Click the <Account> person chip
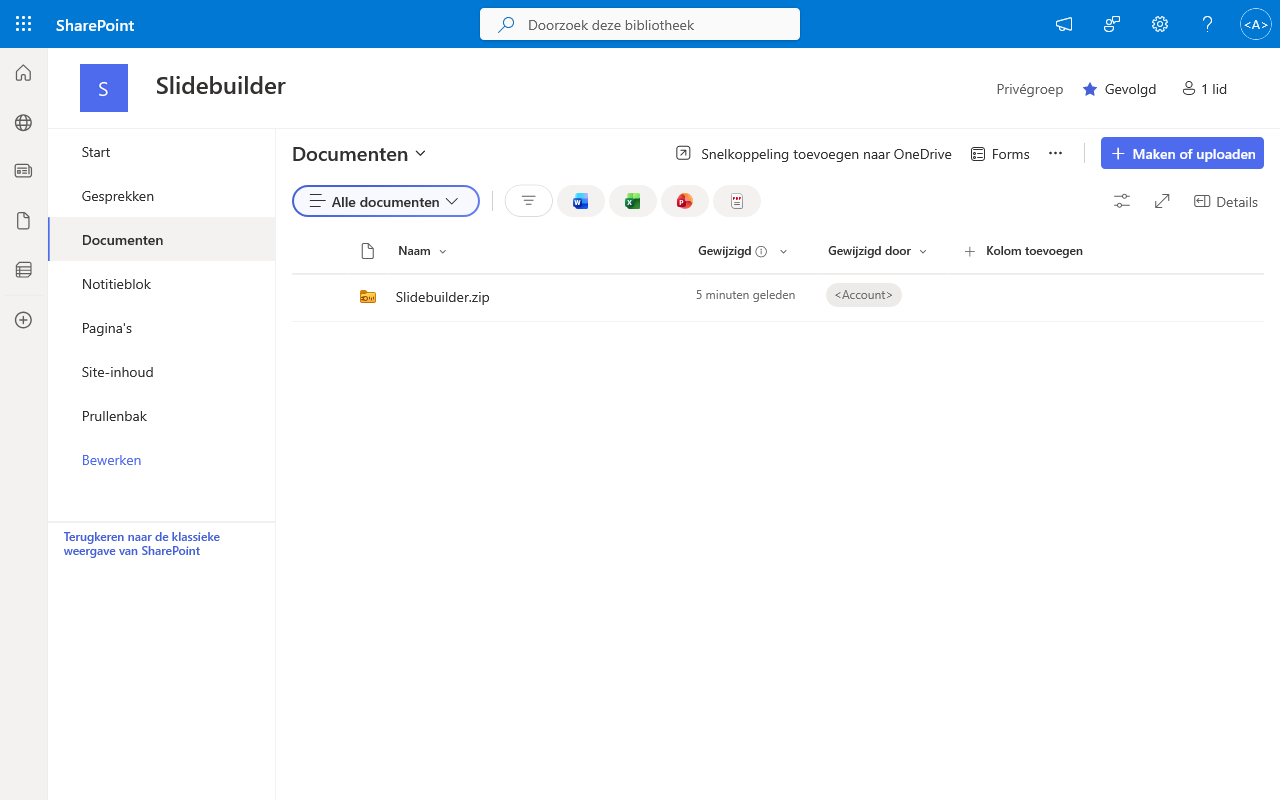Image resolution: width=1280 pixels, height=800 pixels. tap(864, 295)
